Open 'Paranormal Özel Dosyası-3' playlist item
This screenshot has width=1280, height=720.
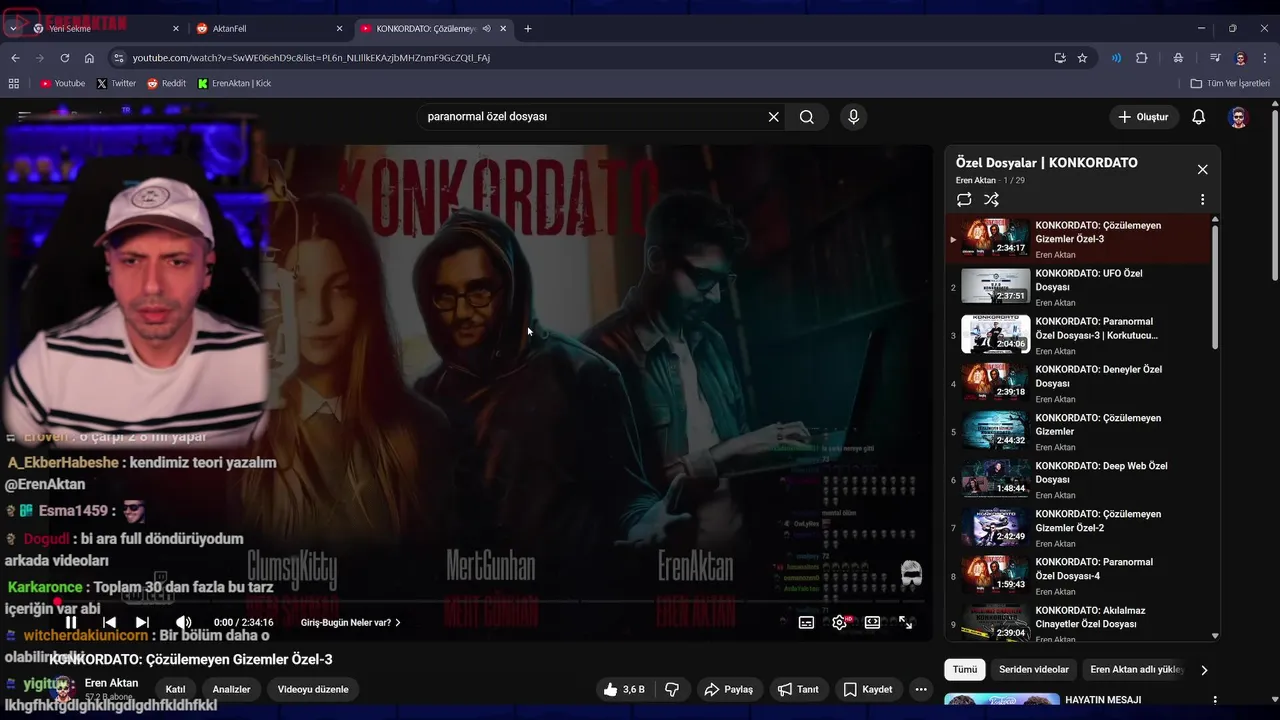point(1078,335)
